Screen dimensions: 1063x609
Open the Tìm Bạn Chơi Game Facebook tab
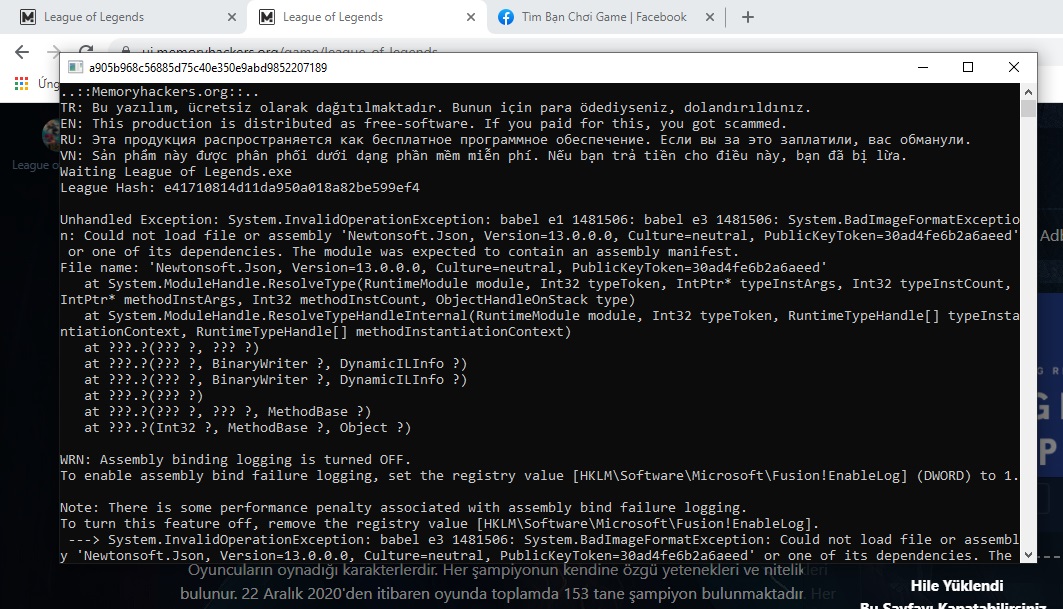pos(605,17)
